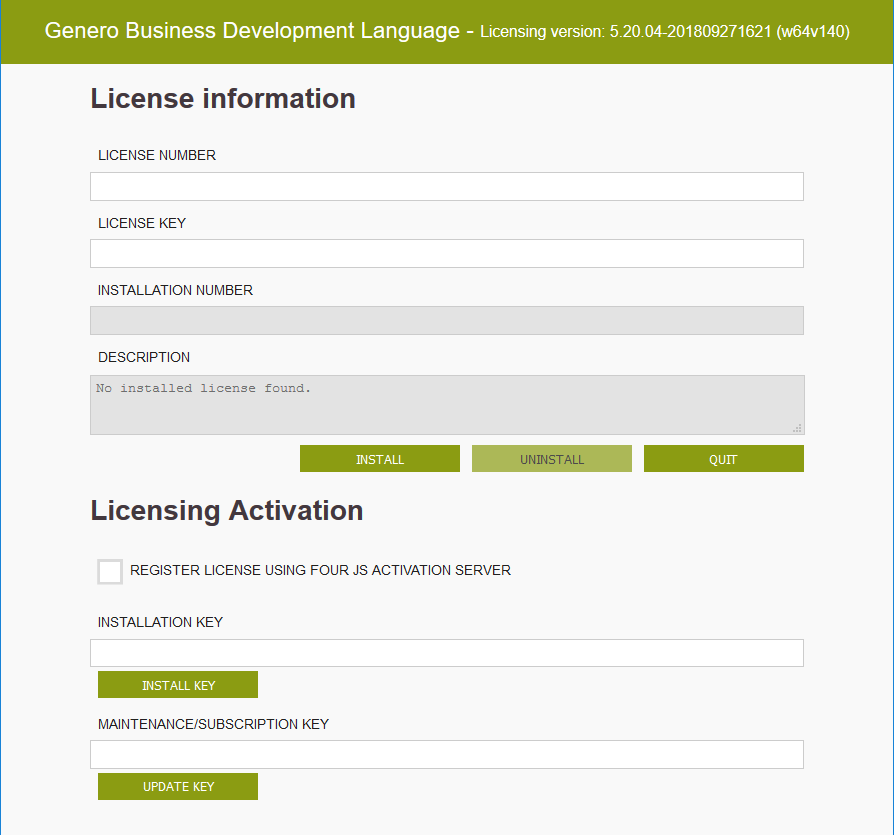Click the UPDATE KEY button
This screenshot has height=835, width=894.
(178, 787)
